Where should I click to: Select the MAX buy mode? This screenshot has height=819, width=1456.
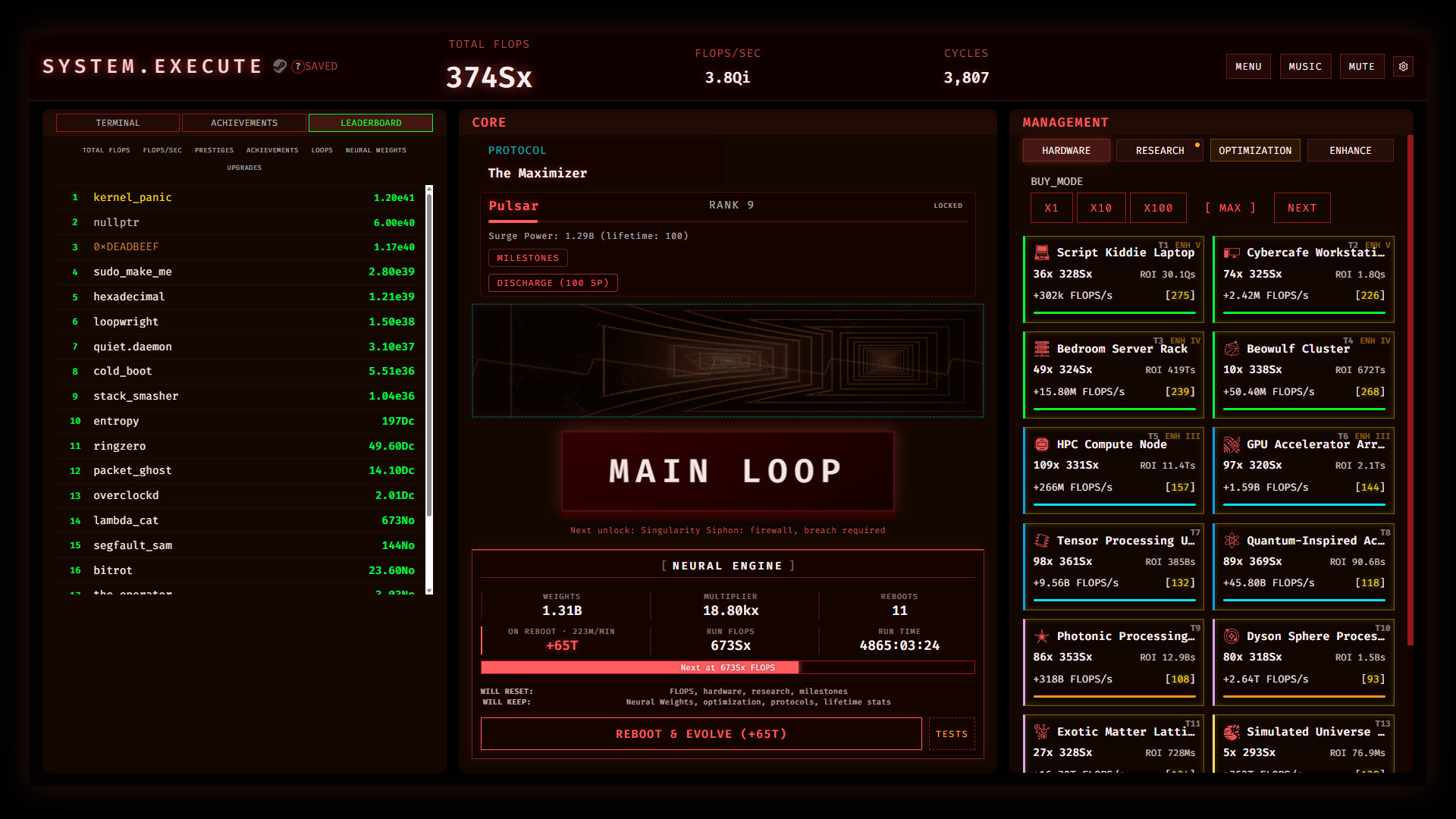(1230, 208)
